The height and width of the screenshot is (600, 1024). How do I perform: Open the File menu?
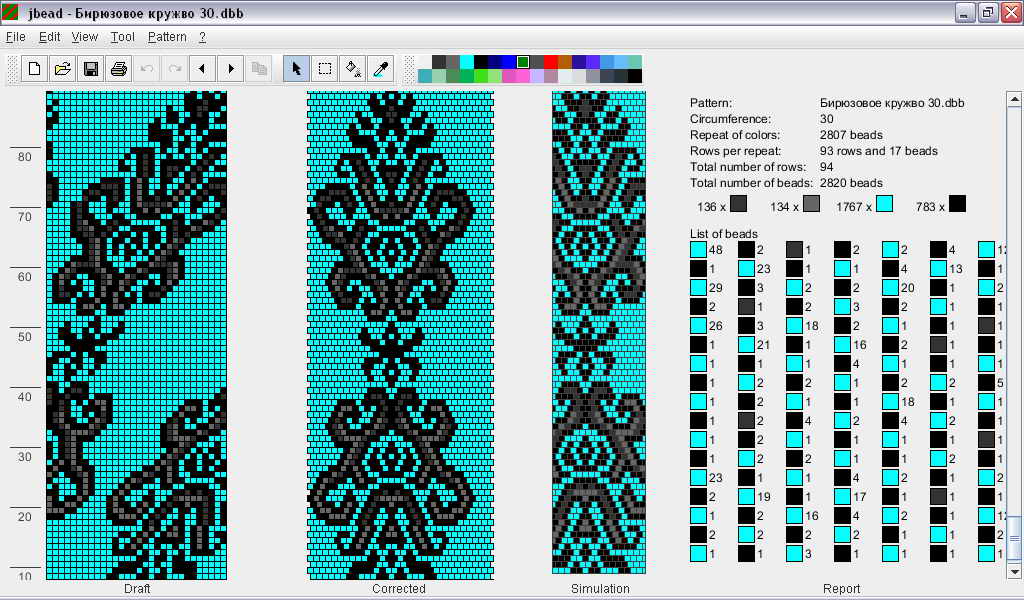16,37
